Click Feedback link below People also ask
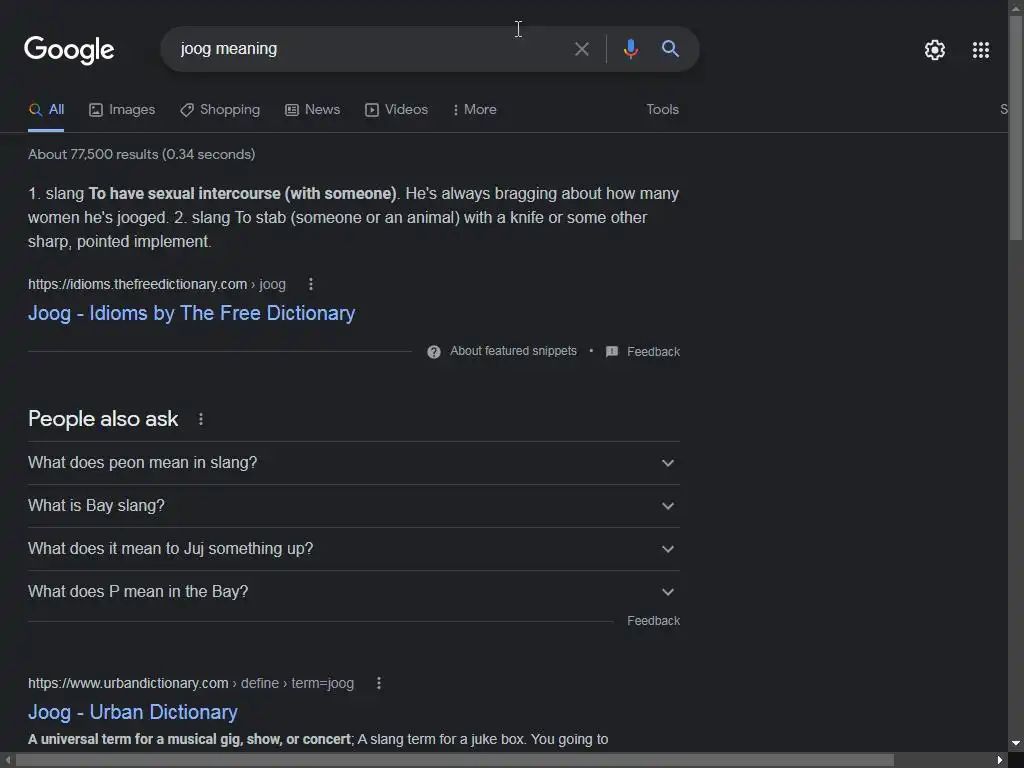Viewport: 1024px width, 768px height. pyautogui.click(x=653, y=621)
